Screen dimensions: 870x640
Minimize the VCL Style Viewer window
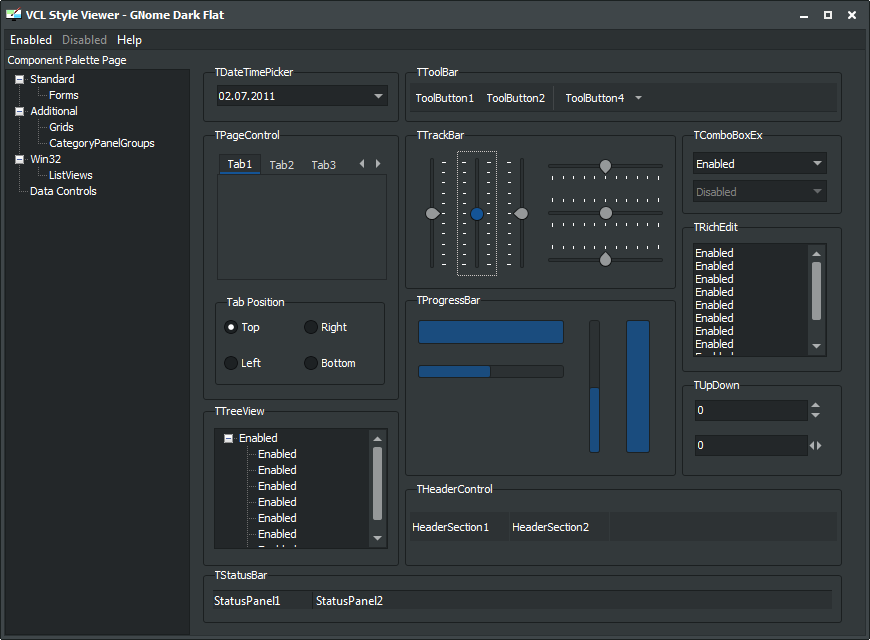[x=803, y=15]
